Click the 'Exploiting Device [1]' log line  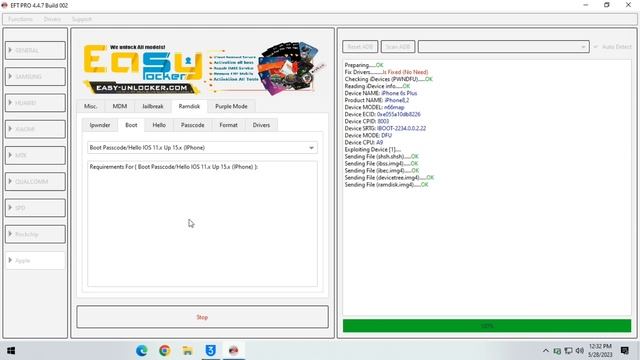[373, 149]
